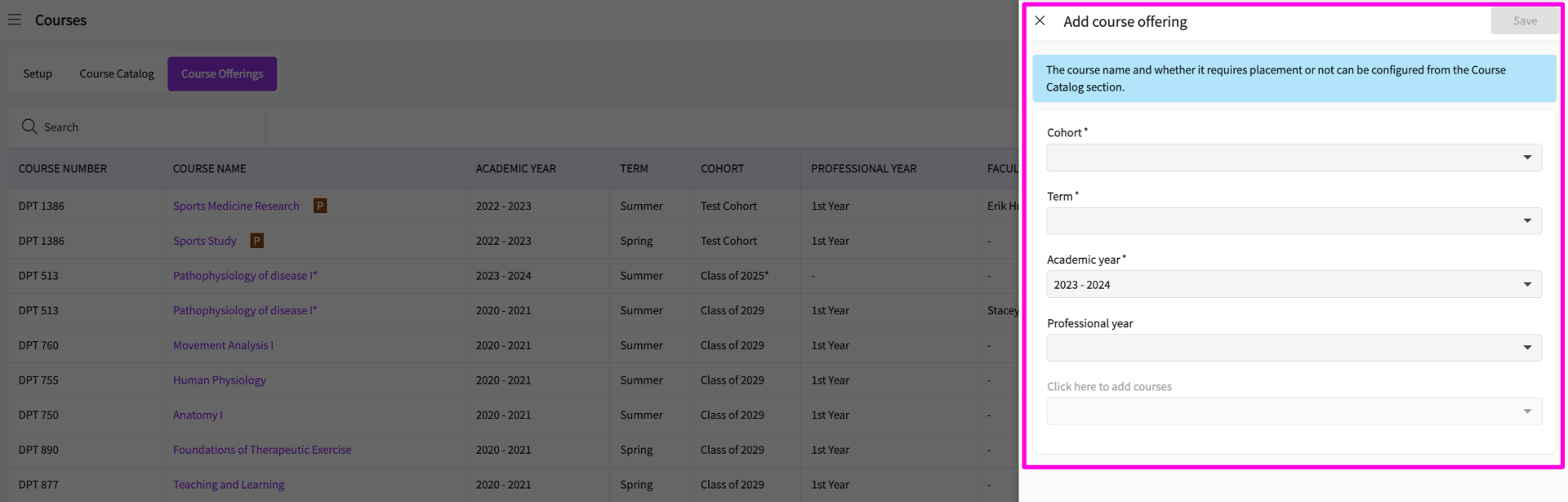
Task: Click the P badge next to Sports Medicine Research
Action: [320, 206]
